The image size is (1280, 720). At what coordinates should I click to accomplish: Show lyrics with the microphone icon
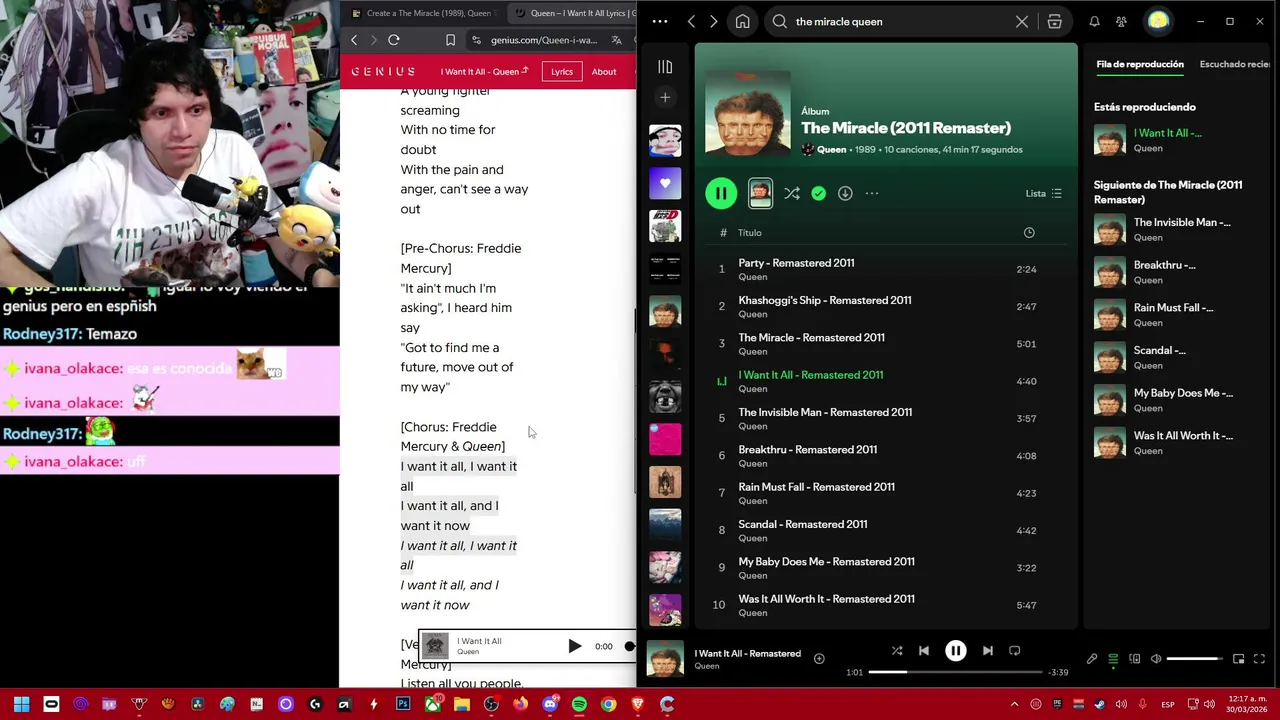pyautogui.click(x=1092, y=659)
